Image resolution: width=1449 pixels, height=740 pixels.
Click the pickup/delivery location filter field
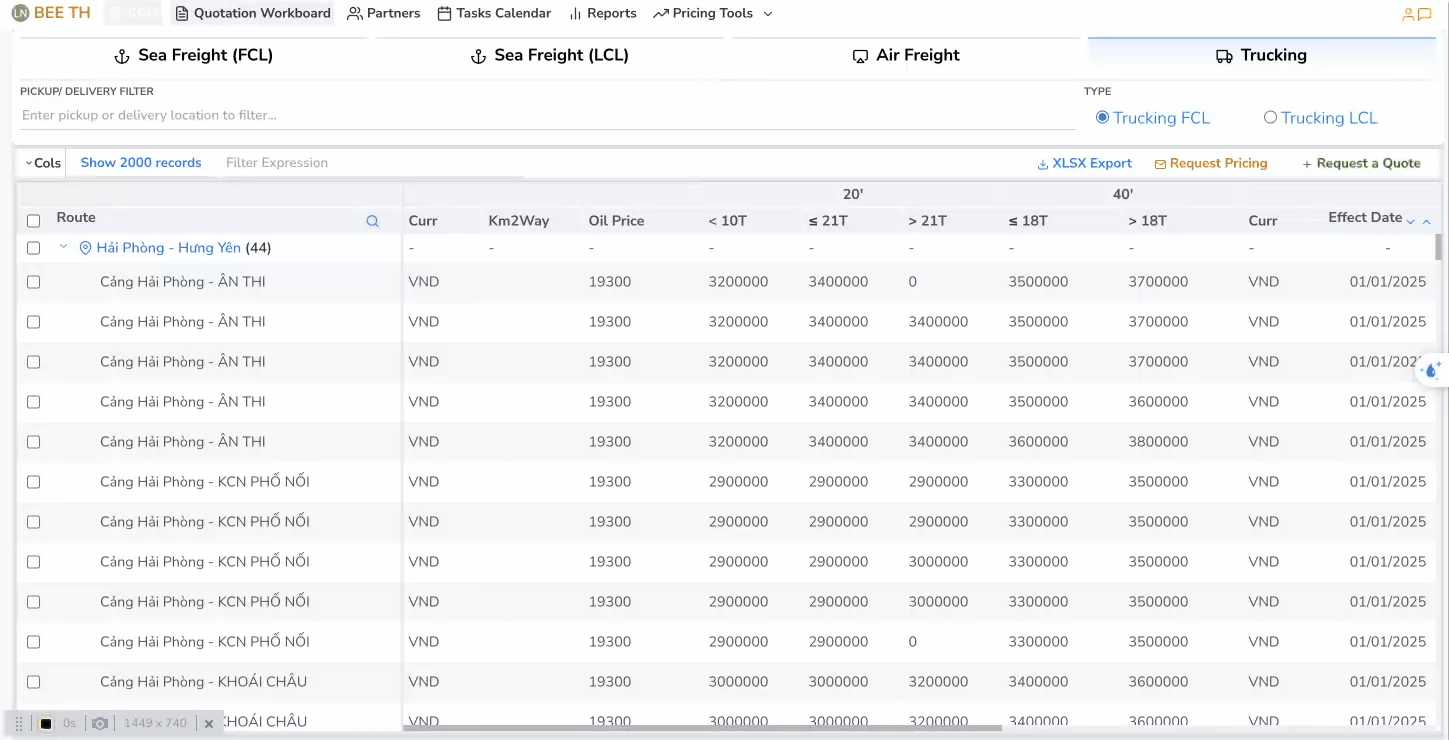point(546,115)
